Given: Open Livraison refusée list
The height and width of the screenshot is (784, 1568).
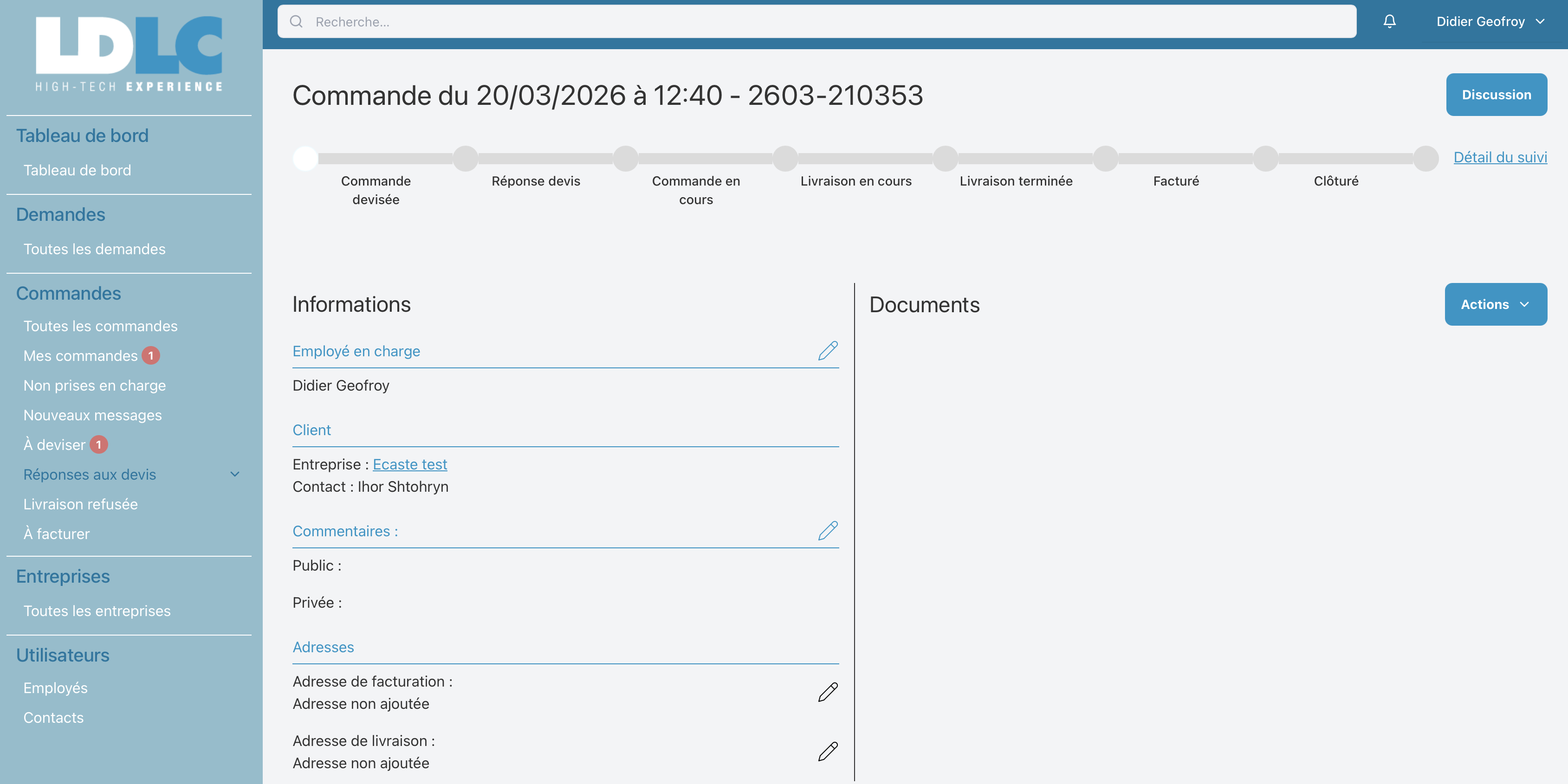Looking at the screenshot, I should point(80,504).
